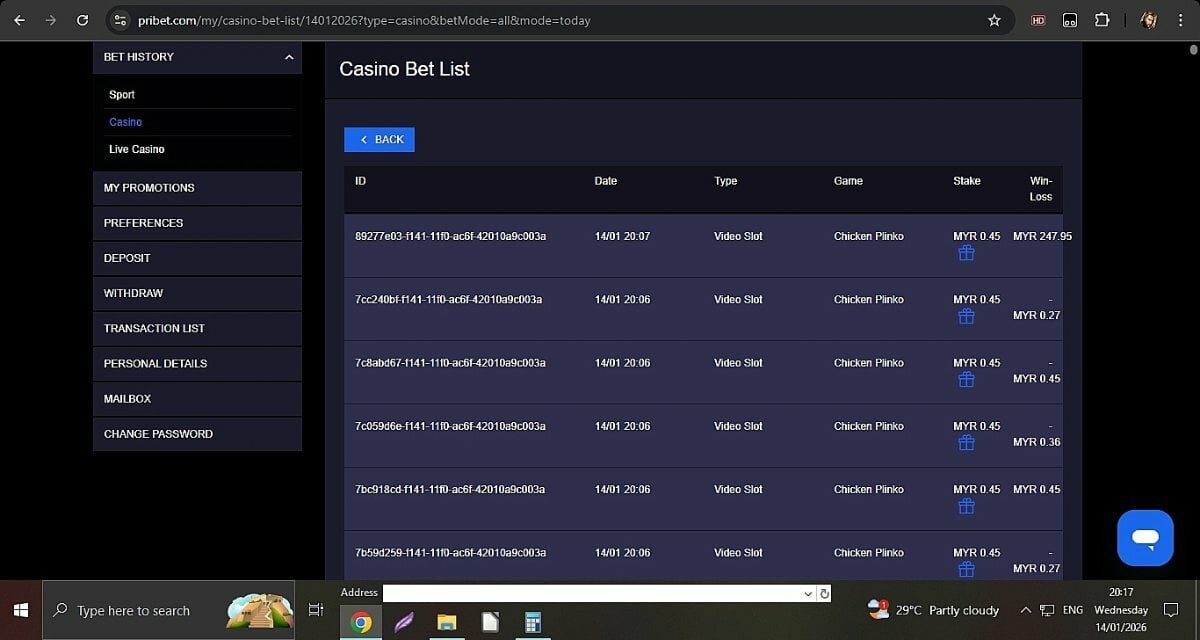Open the browser Extensions puzzle icon
This screenshot has height=640, width=1200.
coord(1102,20)
